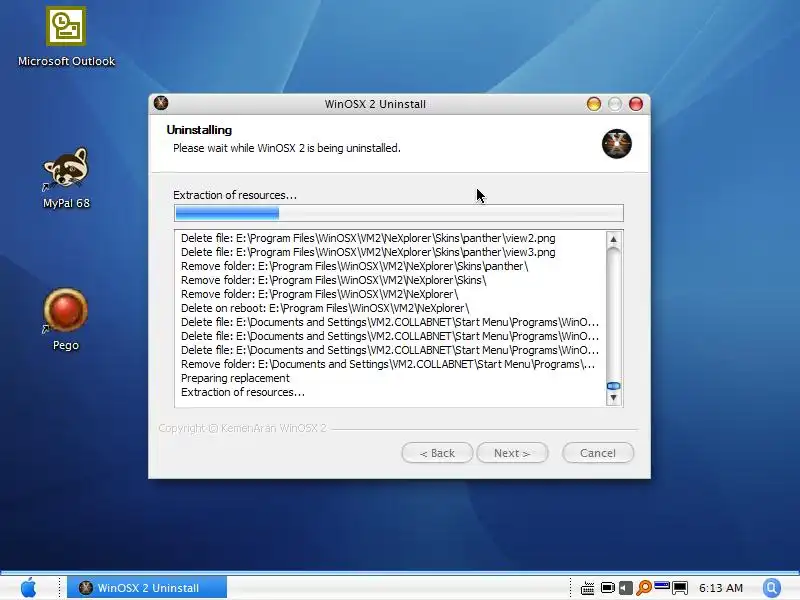
Task: Select log line ending view2.png
Action: [368, 238]
